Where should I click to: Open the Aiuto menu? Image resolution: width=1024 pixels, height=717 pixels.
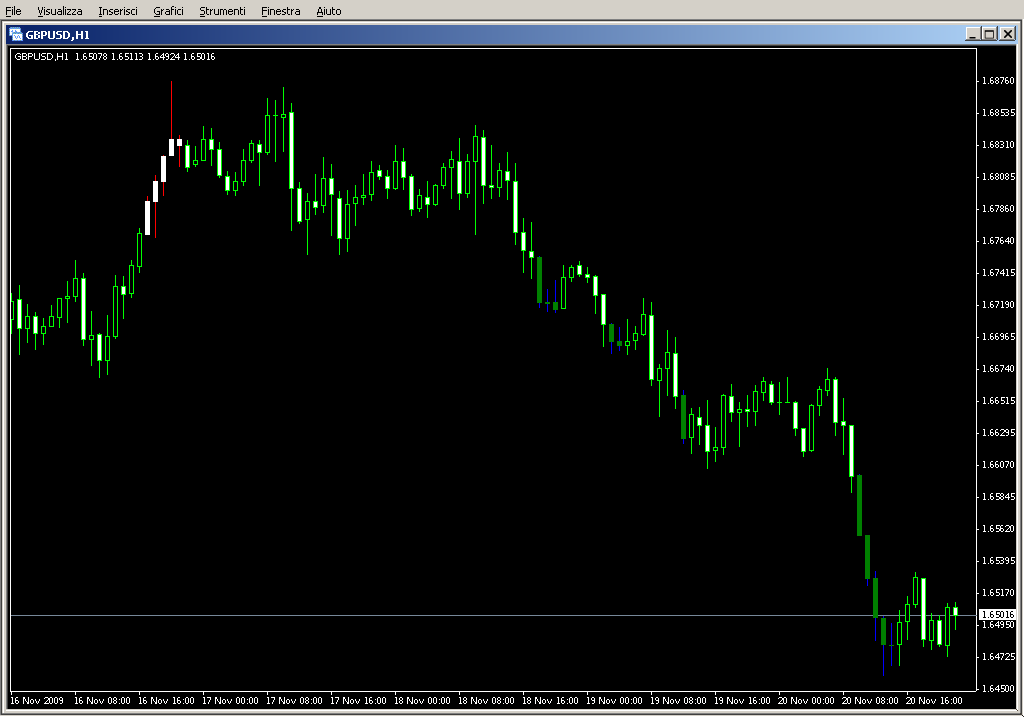point(328,11)
